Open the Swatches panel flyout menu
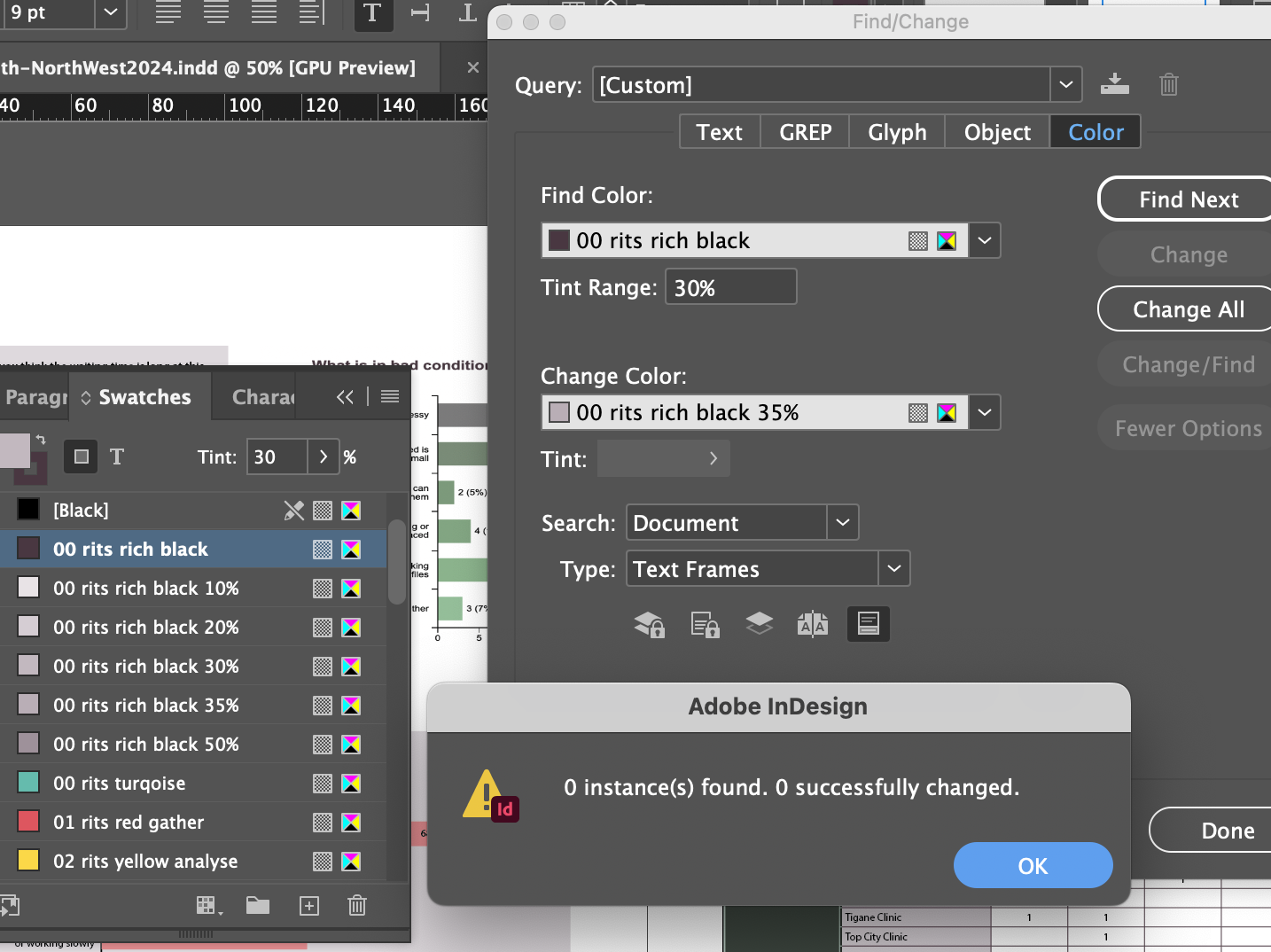Viewport: 1271px width, 952px height. [388, 396]
